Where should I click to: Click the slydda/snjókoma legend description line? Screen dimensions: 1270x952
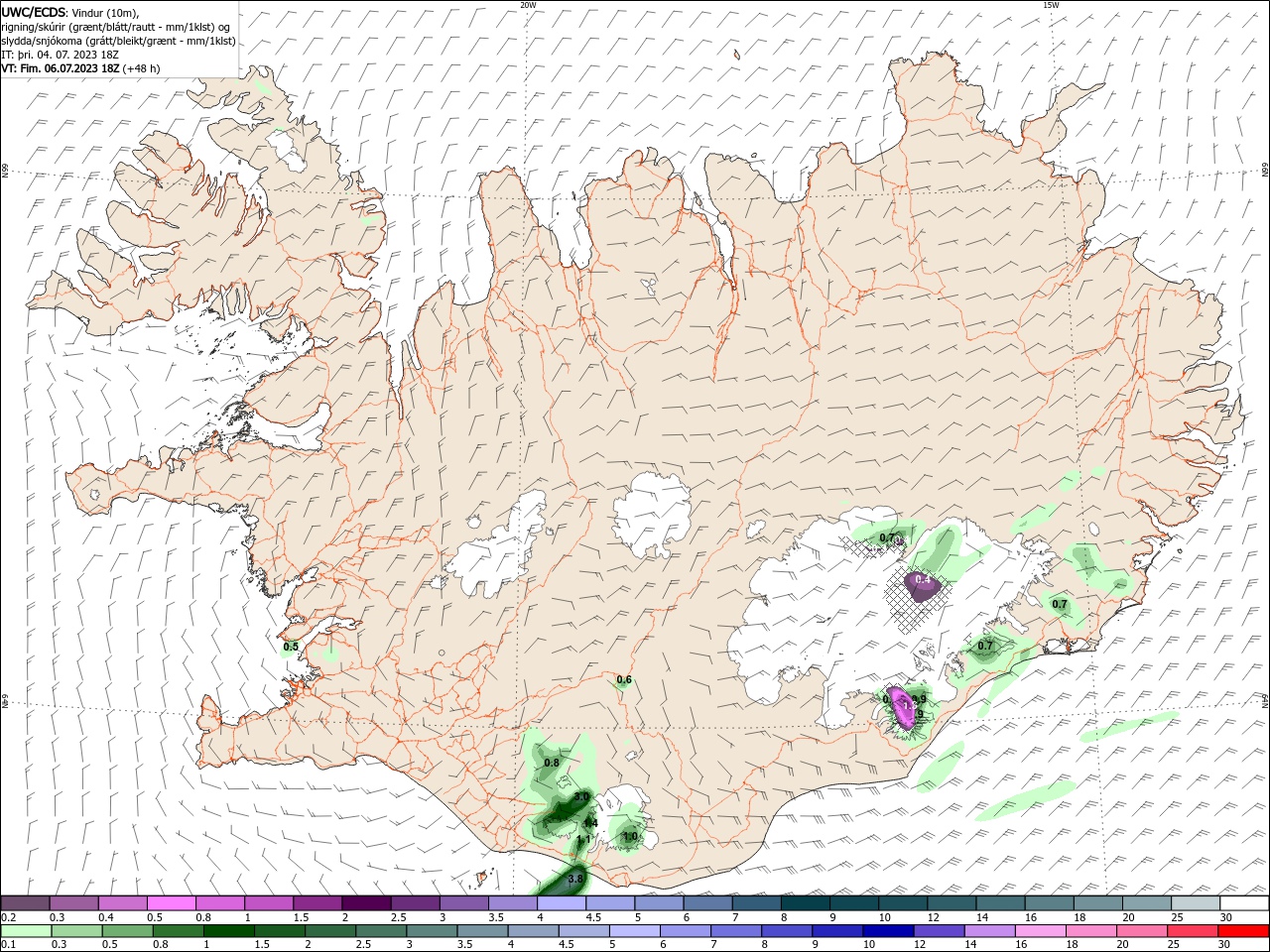[x=118, y=41]
